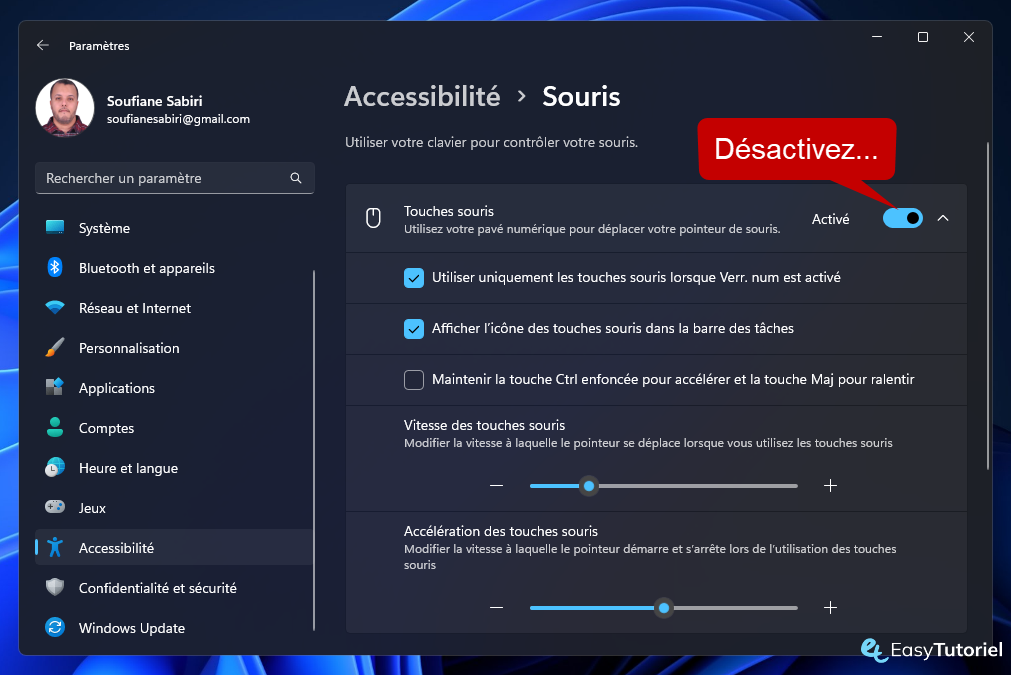Uncheck Verr. num mouse keys option
Image resolution: width=1011 pixels, height=675 pixels.
[414, 278]
